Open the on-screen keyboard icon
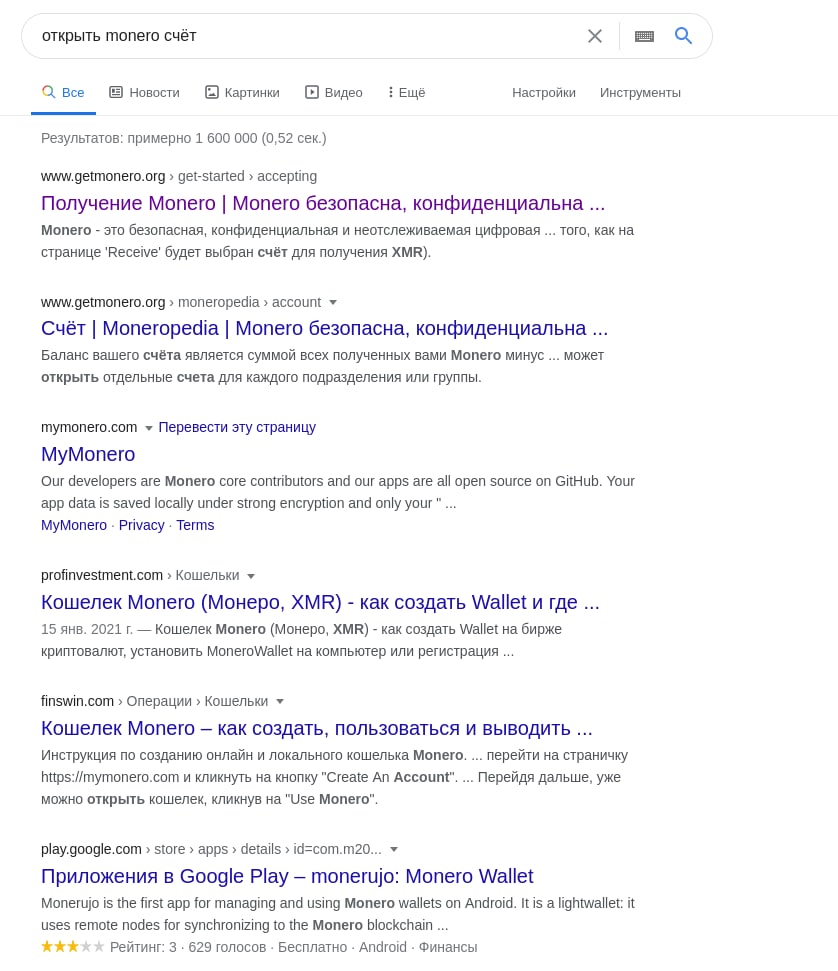 (644, 36)
